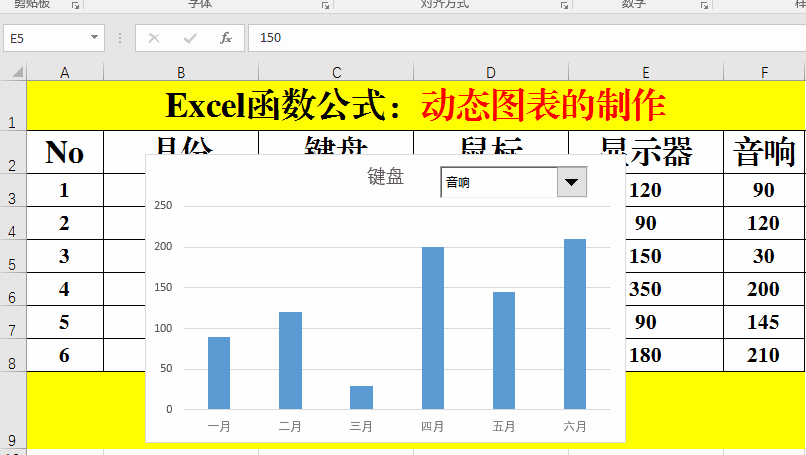
Task: Click the Cancel (X) formula bar icon
Action: click(x=154, y=38)
